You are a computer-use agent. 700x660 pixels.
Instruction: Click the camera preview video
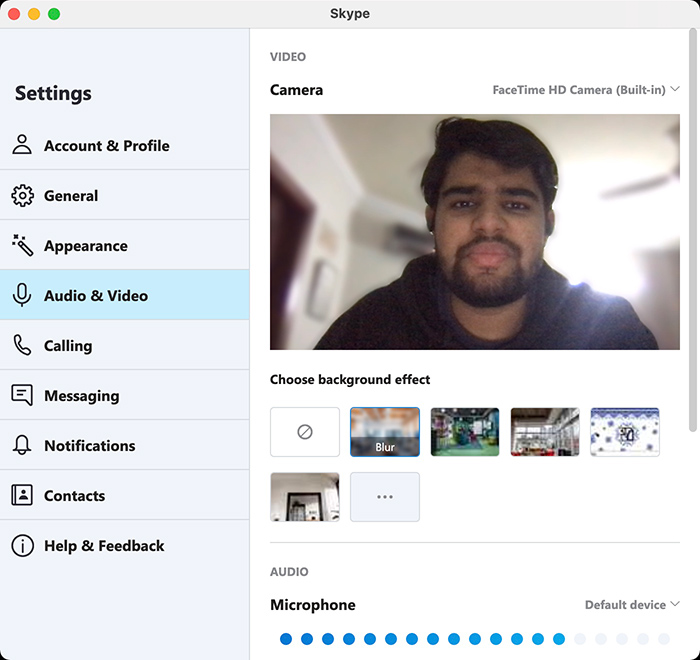click(x=475, y=232)
